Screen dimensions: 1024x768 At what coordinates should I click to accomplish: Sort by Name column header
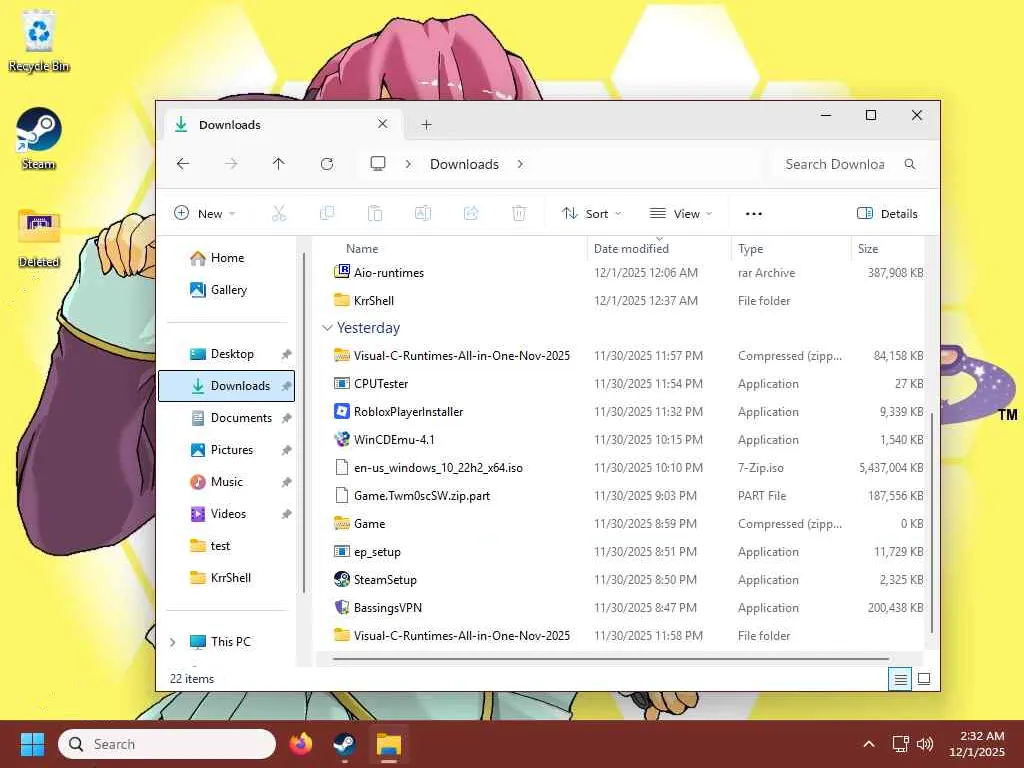362,249
